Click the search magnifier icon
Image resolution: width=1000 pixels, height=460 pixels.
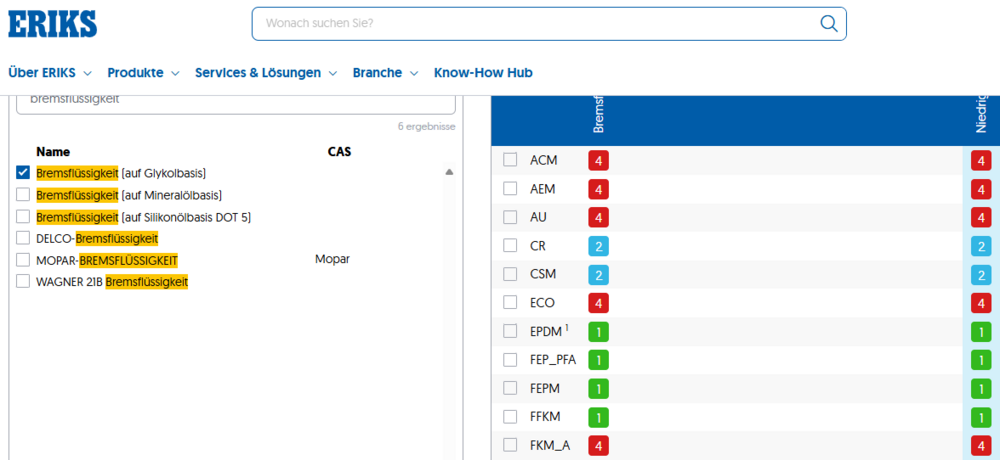tap(828, 24)
